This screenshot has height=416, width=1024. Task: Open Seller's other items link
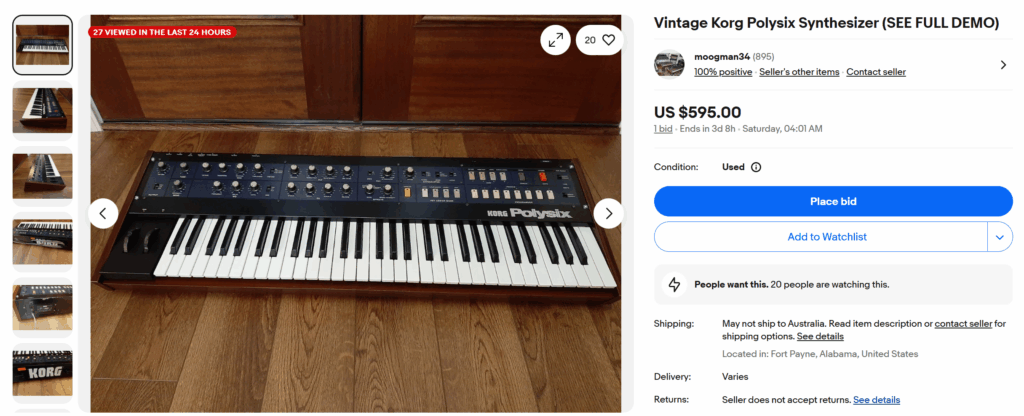pos(799,72)
